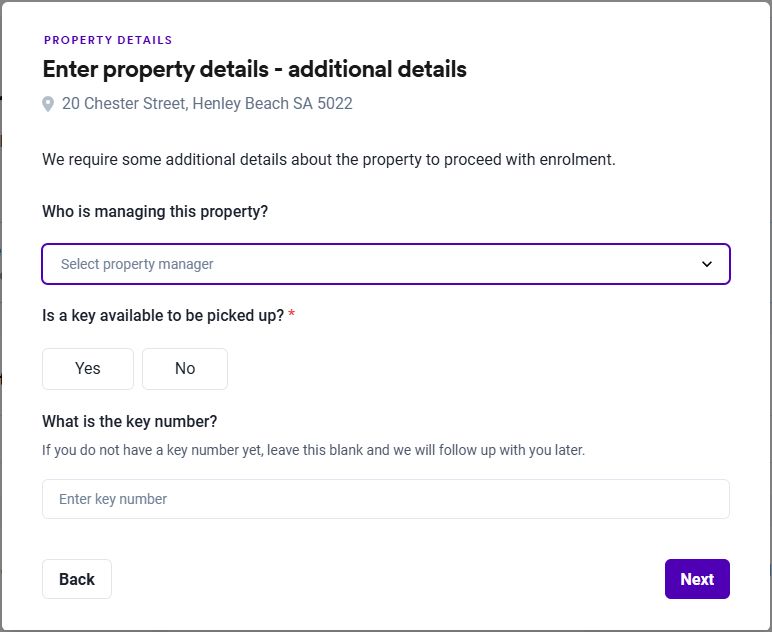Click the Enter property details heading
Viewport: 772px width, 632px height.
coord(254,70)
